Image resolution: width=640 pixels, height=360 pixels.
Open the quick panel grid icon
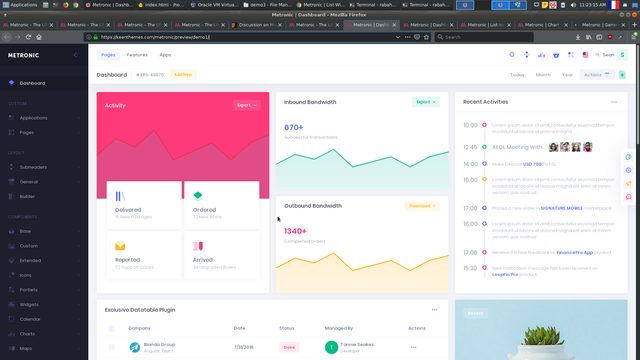[x=571, y=55]
